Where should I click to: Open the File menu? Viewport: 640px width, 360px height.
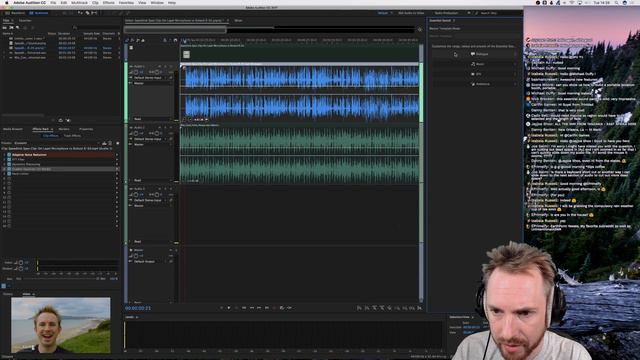click(x=53, y=2)
